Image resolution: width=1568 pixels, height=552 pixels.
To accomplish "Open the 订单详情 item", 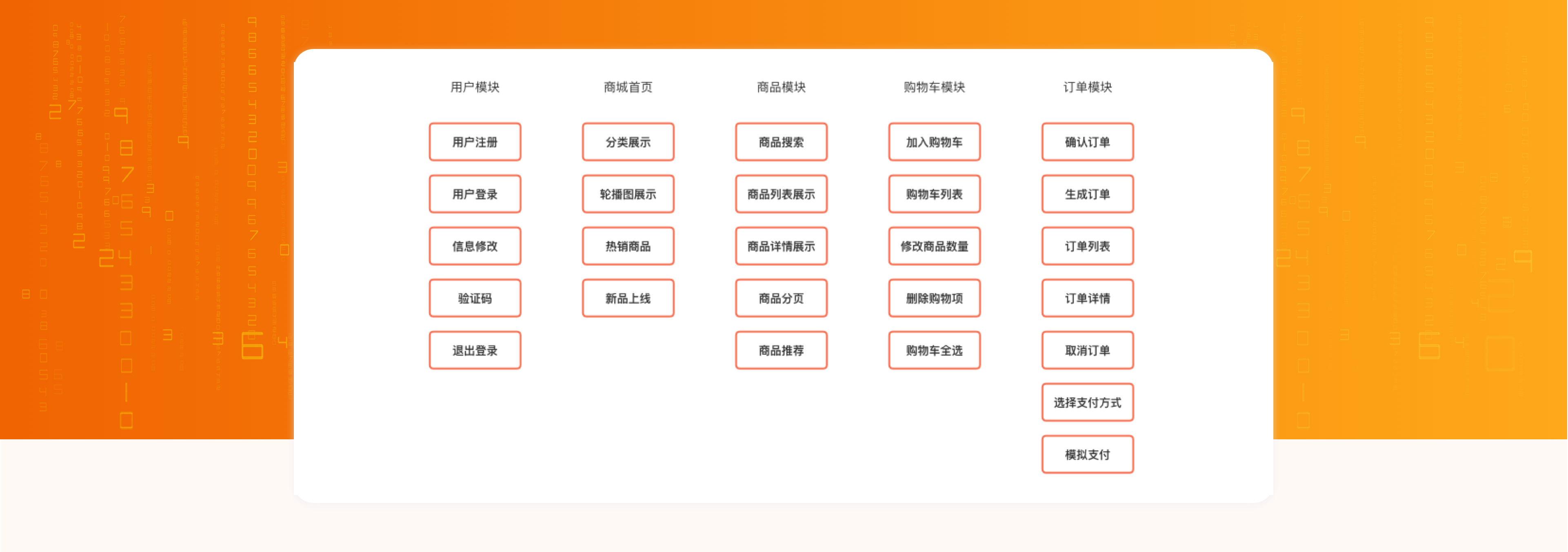I will click(1088, 298).
